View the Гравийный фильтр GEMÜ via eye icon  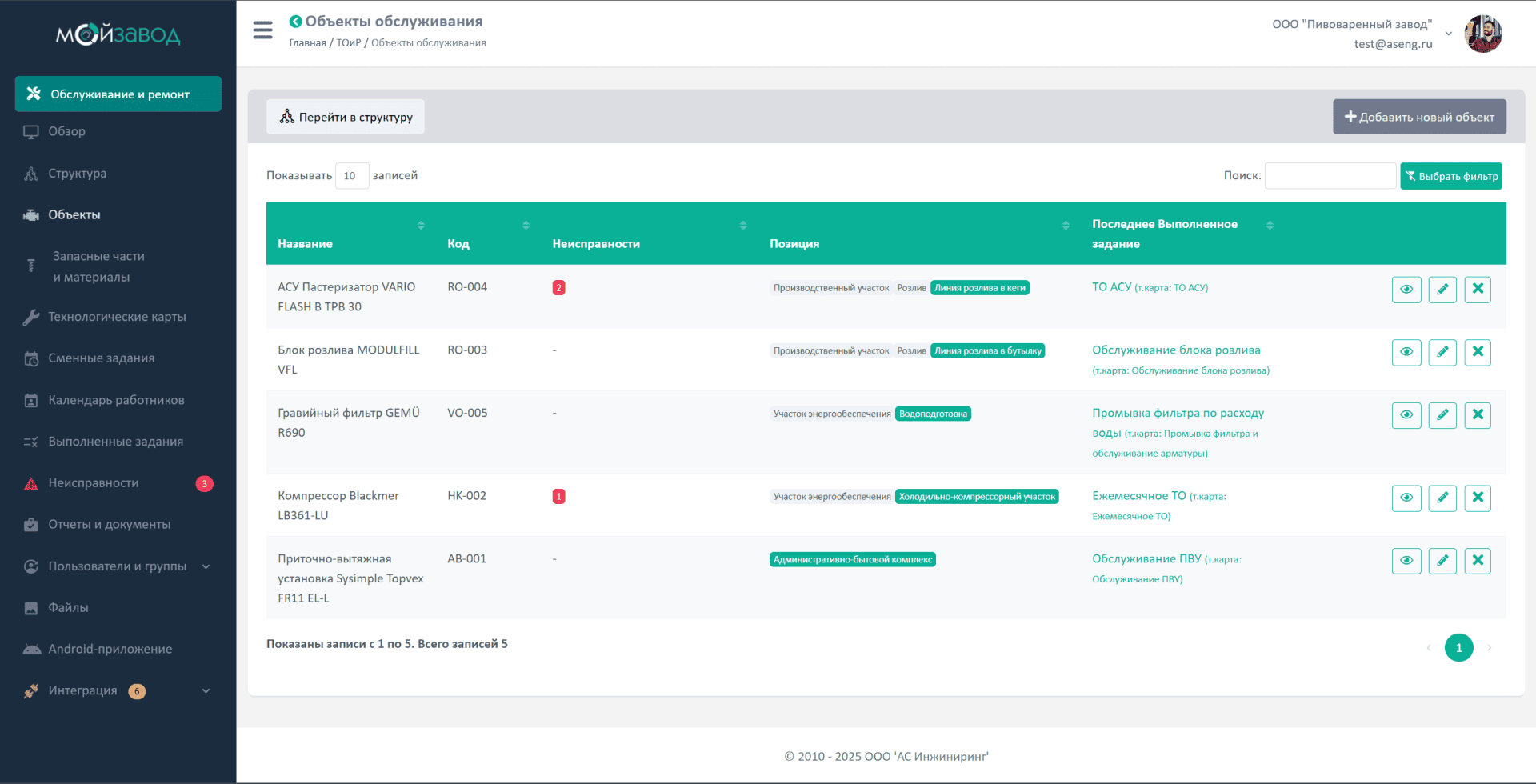(1406, 415)
